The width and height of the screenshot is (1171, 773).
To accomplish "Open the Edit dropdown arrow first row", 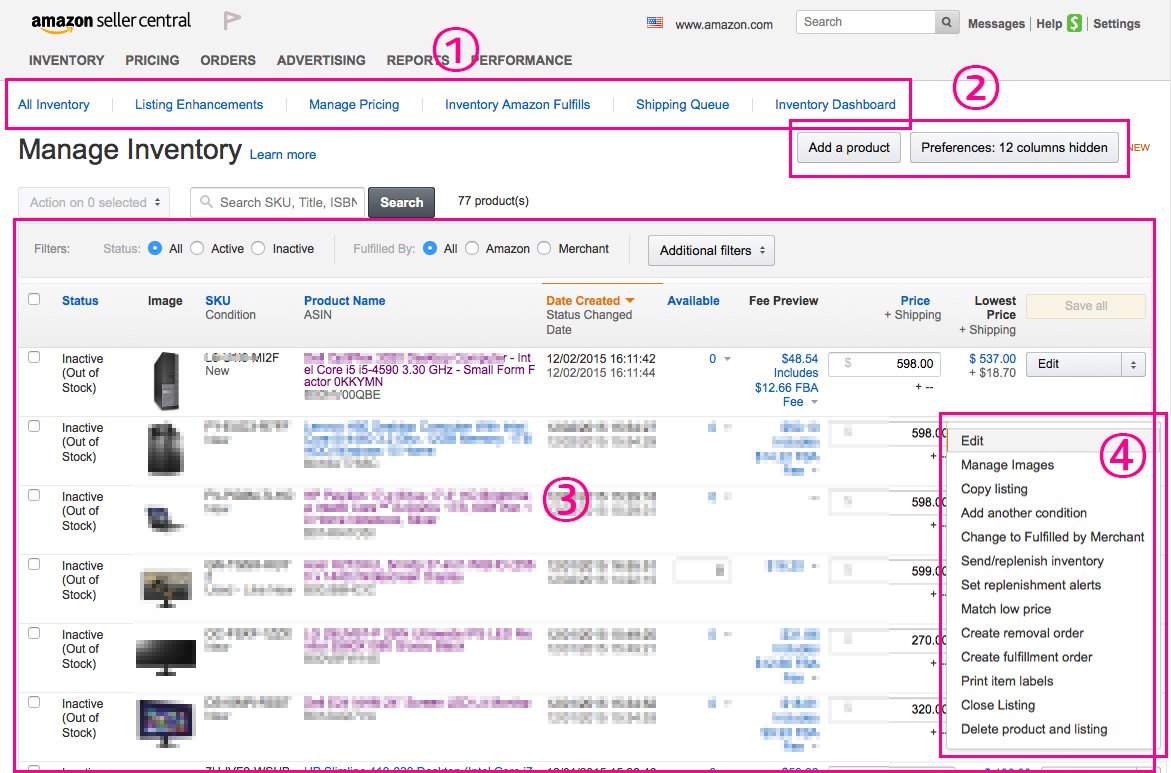I will click(x=1133, y=364).
